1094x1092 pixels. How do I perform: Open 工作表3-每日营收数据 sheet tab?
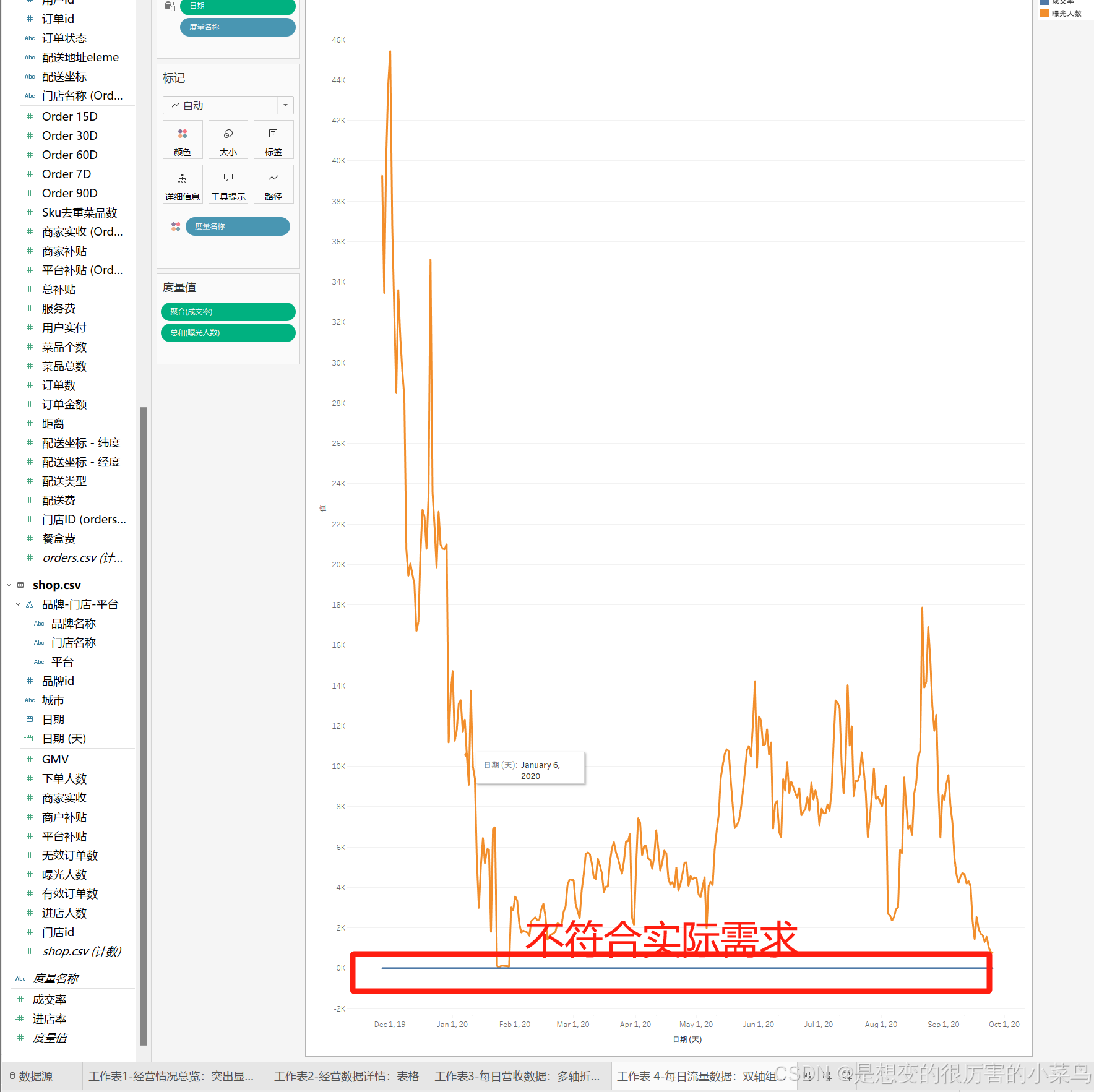[517, 1077]
